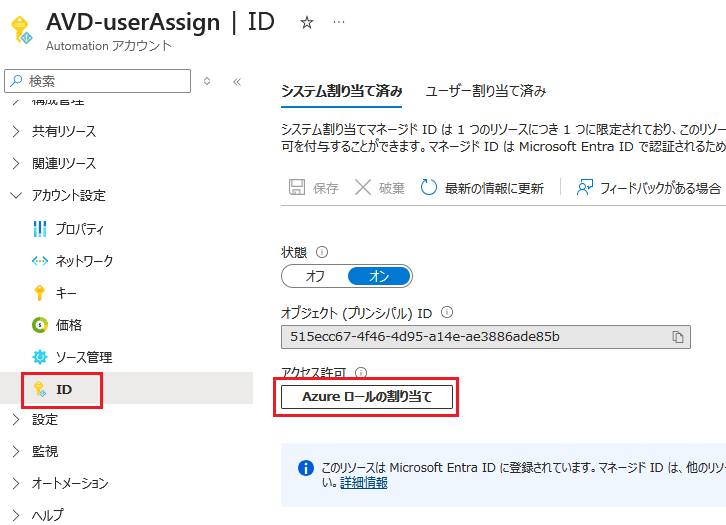Screen dimensions: 726x525
Task: Switch status toggle to オフ
Action: 315,276
